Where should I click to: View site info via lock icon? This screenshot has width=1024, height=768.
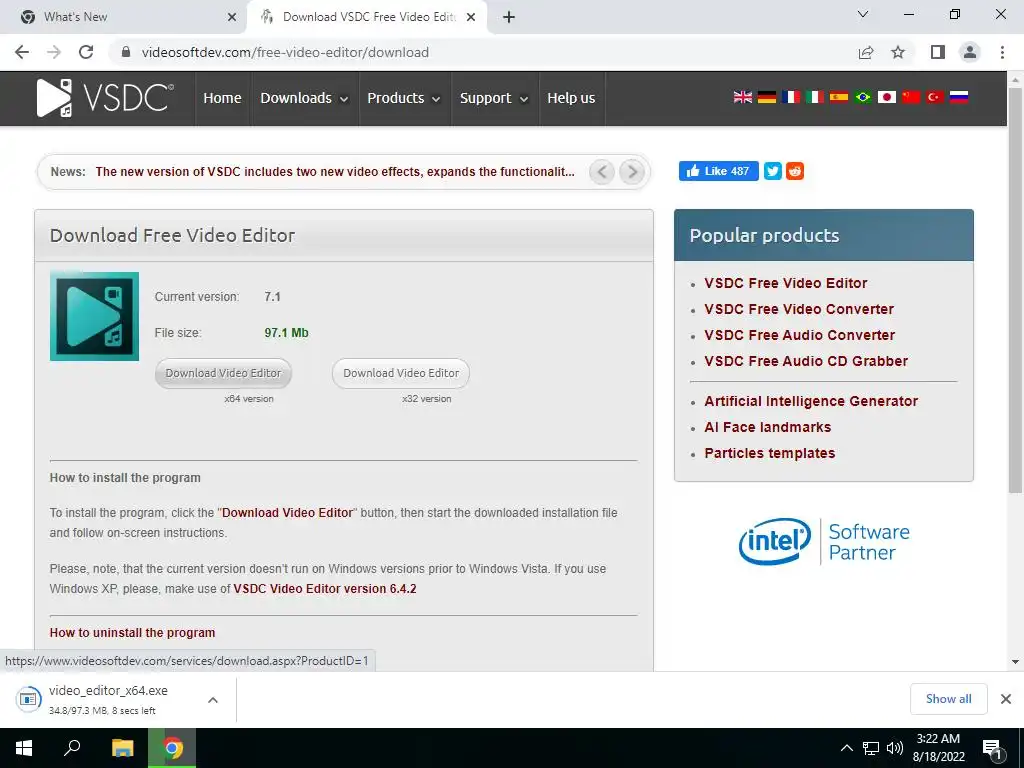tap(126, 52)
